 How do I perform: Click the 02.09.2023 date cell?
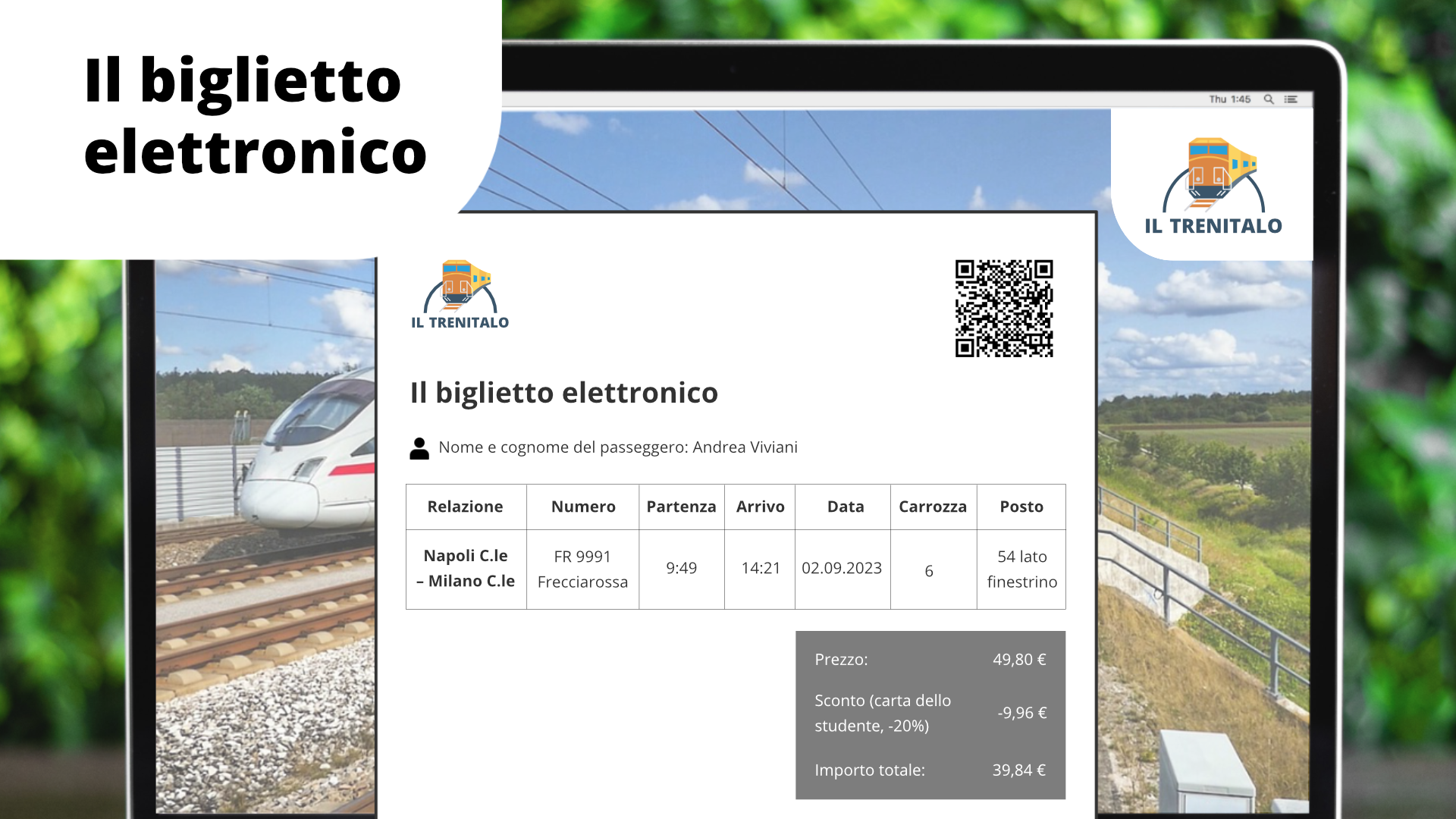coord(842,568)
